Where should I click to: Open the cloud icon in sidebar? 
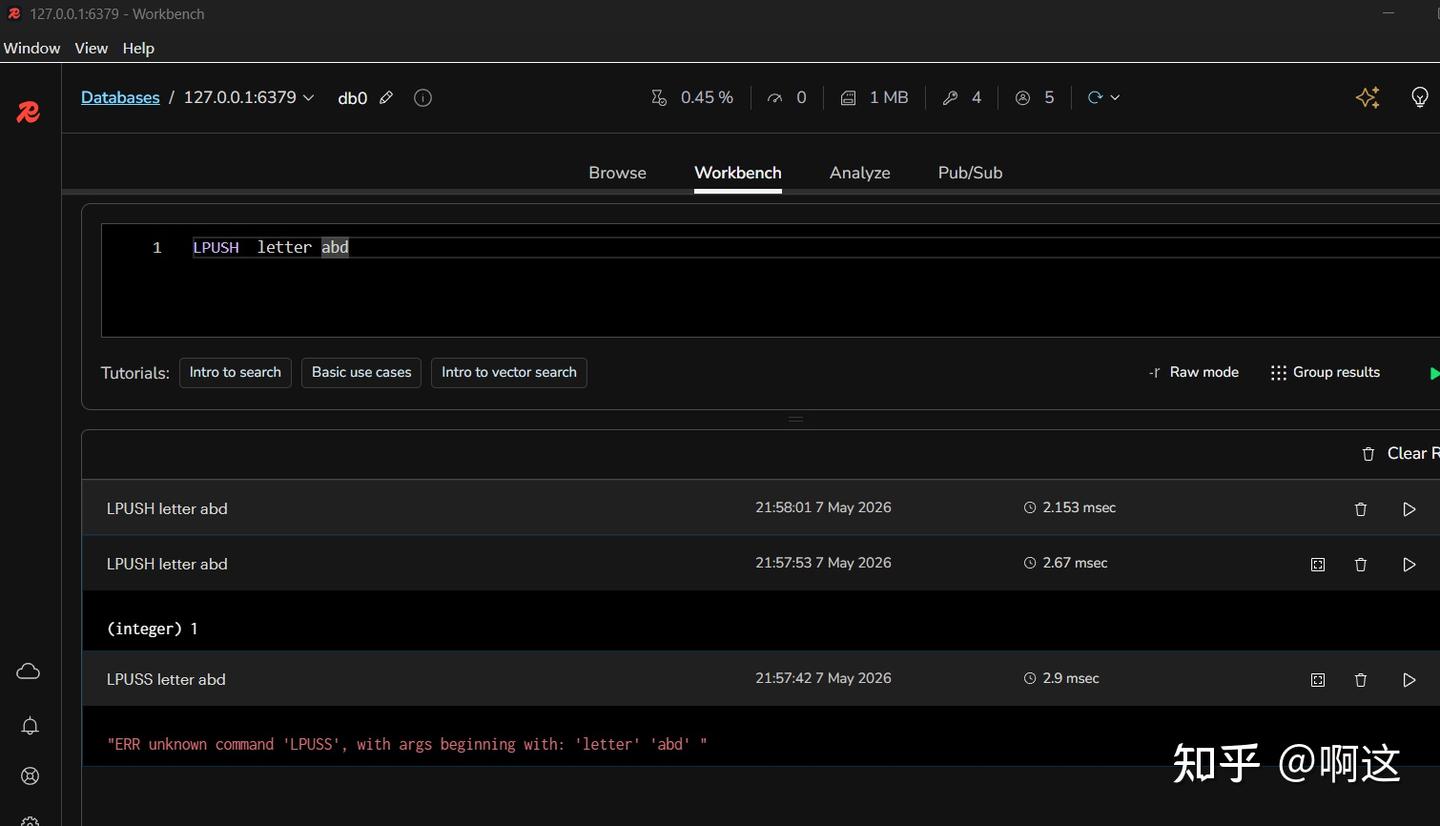pyautogui.click(x=28, y=671)
